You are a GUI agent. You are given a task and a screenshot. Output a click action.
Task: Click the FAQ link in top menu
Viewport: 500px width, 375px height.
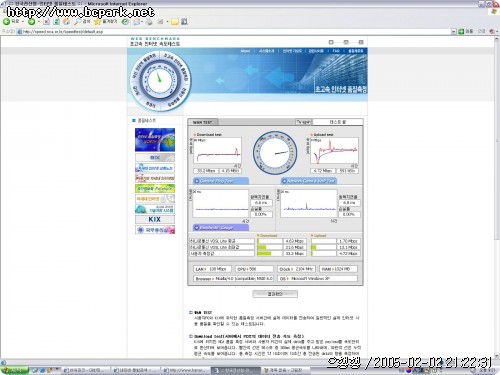tap(336, 51)
